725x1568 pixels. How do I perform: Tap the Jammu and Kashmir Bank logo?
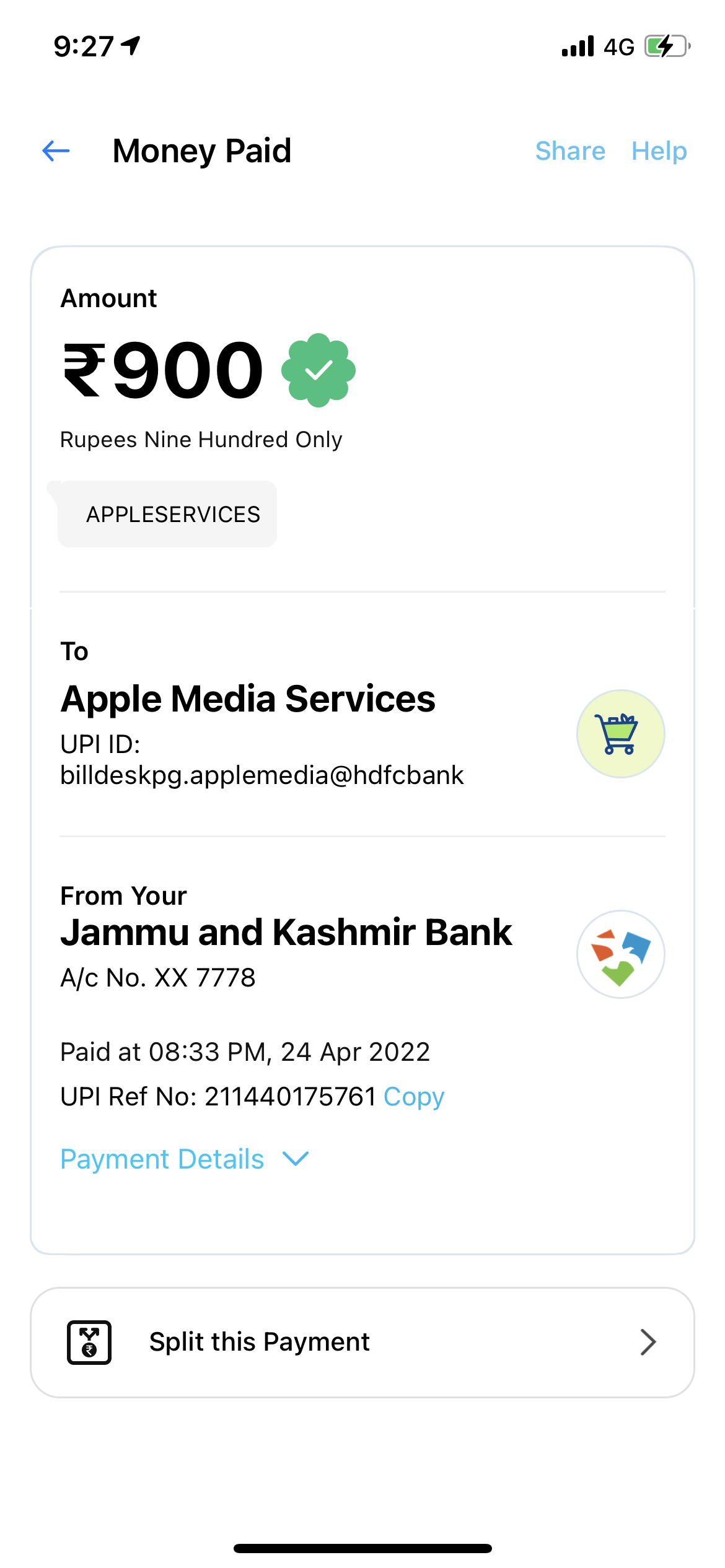620,954
